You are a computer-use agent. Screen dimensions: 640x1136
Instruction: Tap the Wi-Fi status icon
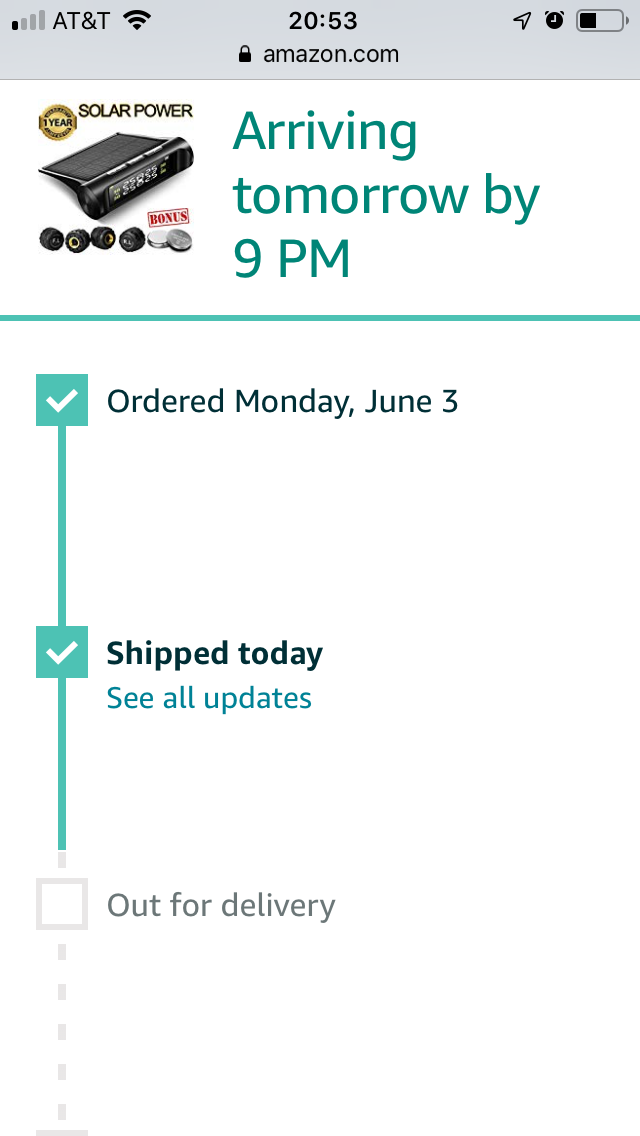[x=136, y=20]
